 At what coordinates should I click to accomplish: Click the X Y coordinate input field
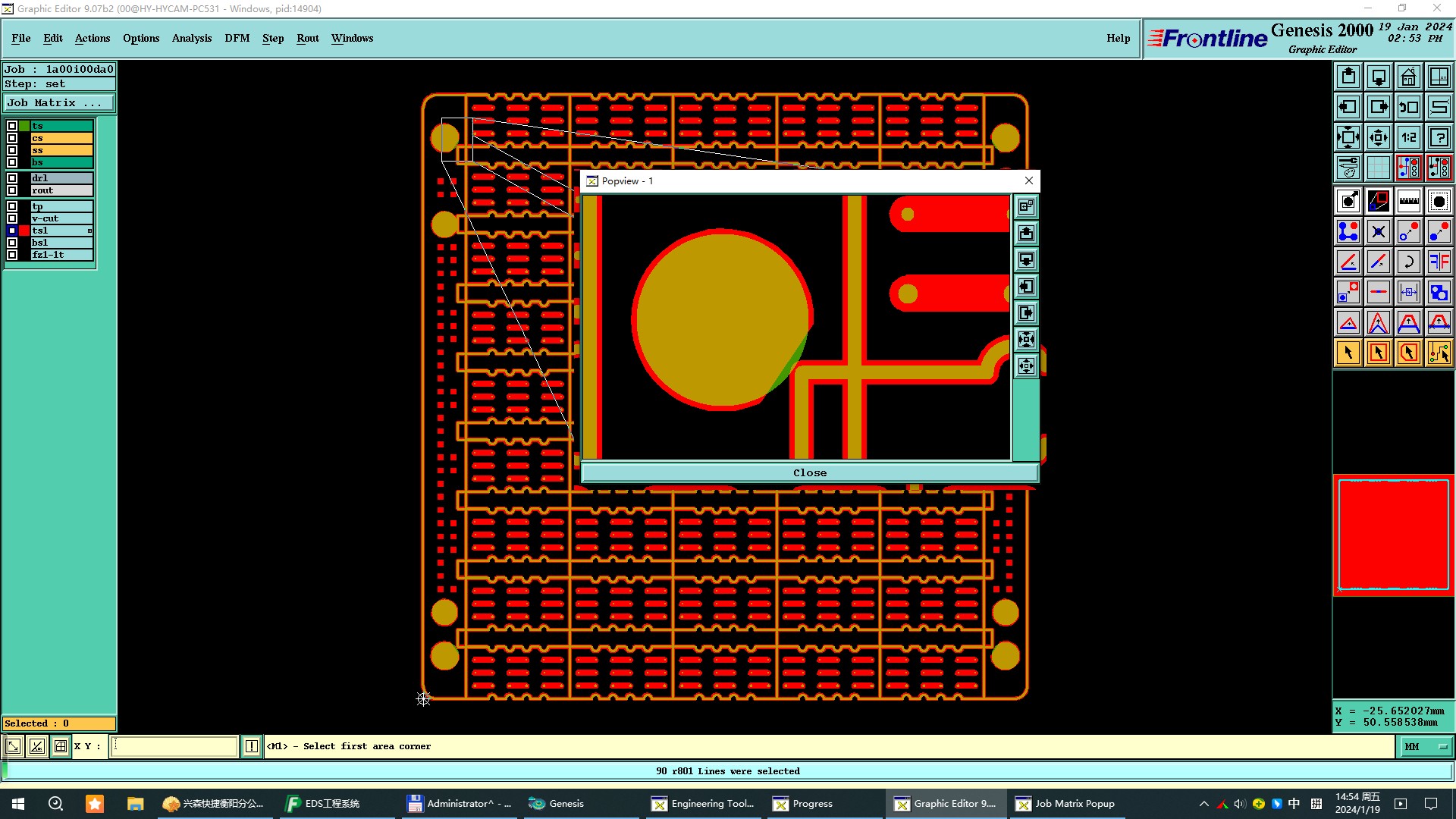click(174, 746)
